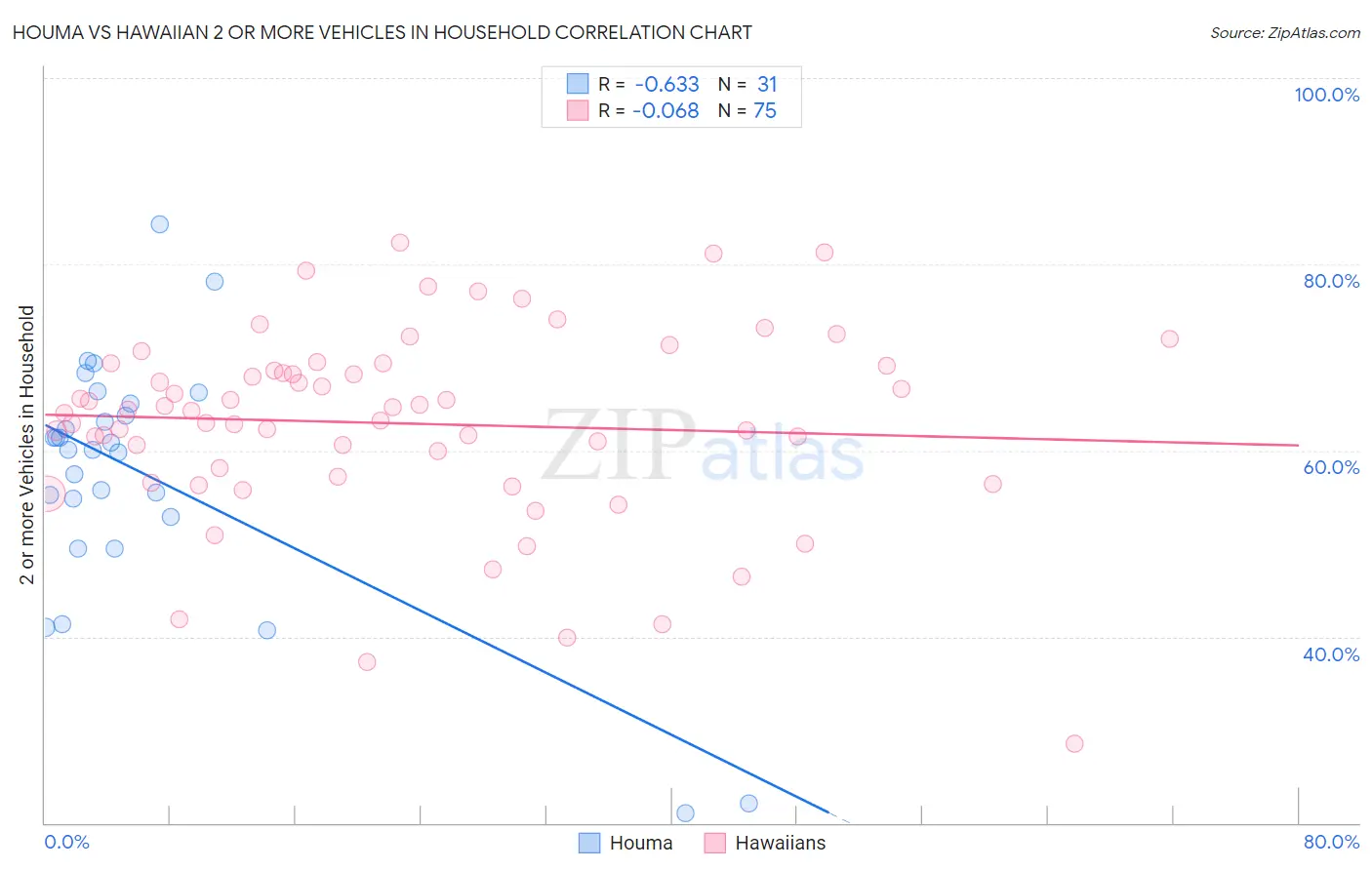Select the Houma legend label
Viewport: 1372px width, 870px height.
click(x=641, y=843)
